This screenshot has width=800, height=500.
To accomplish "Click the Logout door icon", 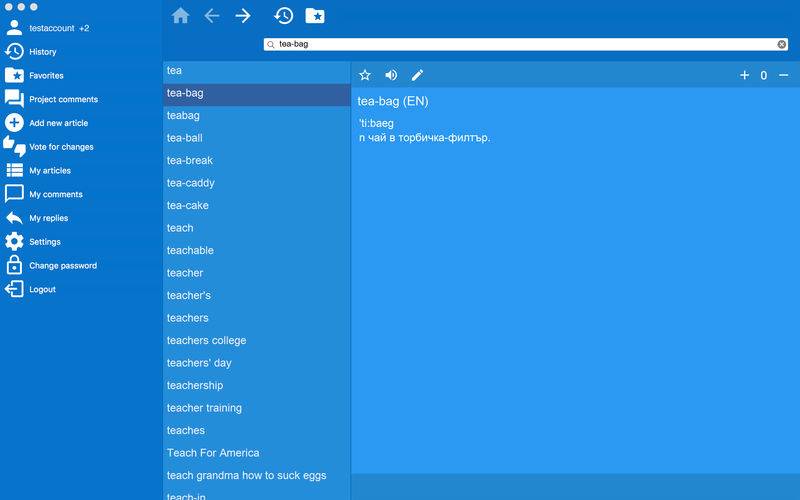I will tap(14, 289).
